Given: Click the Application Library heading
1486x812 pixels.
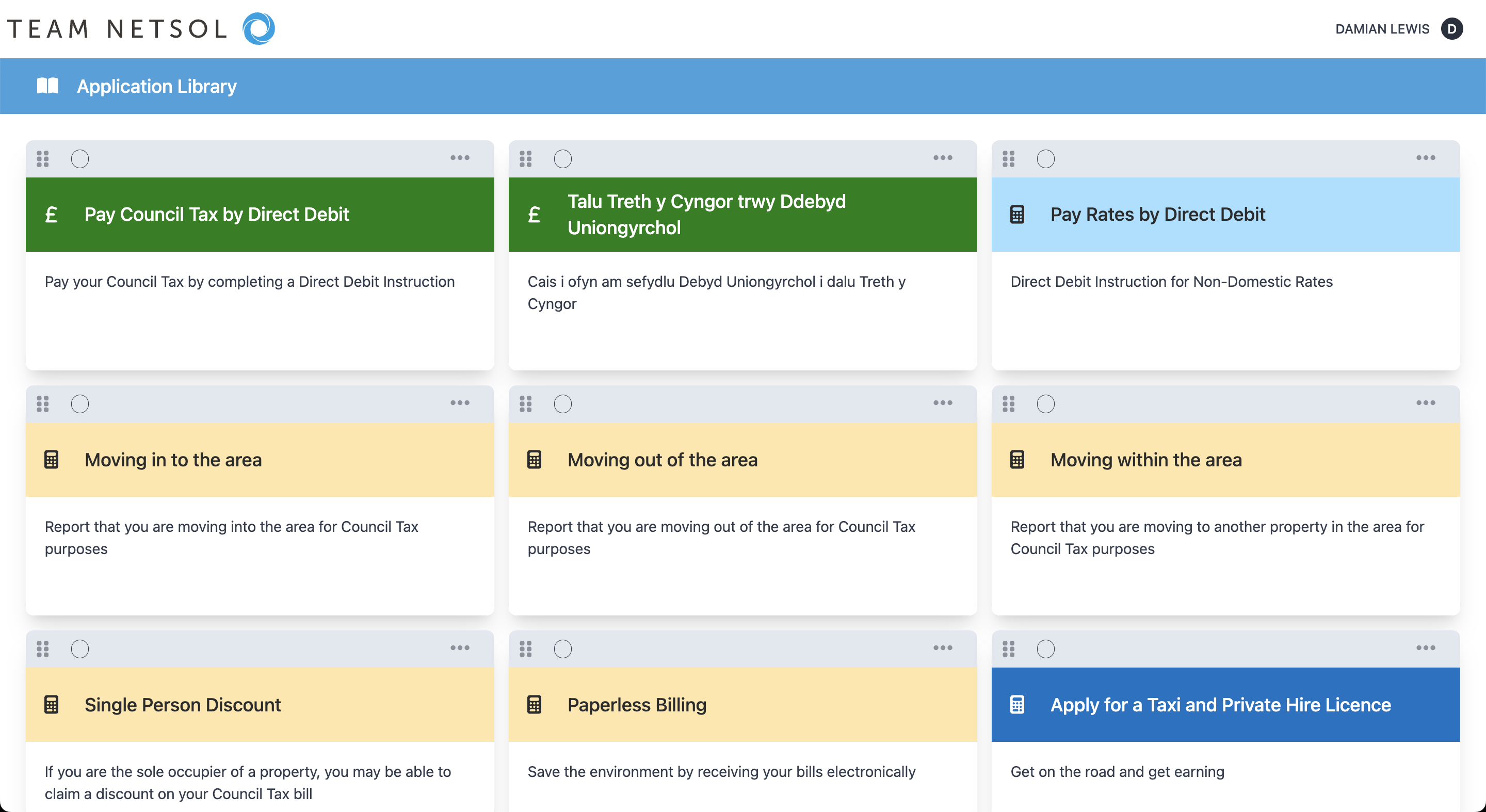Looking at the screenshot, I should click(156, 86).
